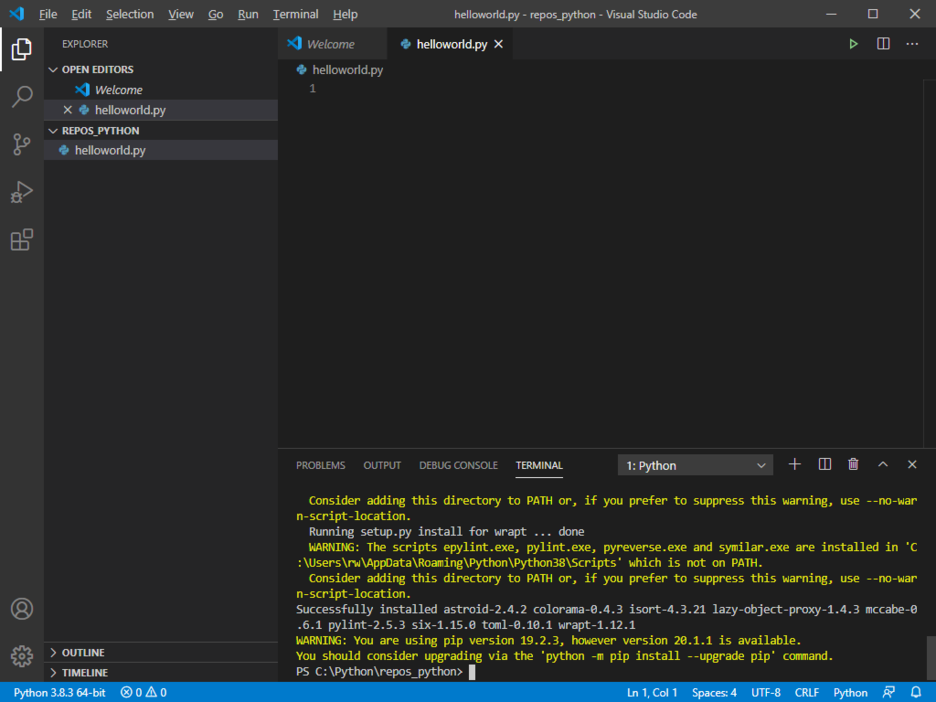Open the Selection menu
The image size is (936, 702).
[x=130, y=14]
